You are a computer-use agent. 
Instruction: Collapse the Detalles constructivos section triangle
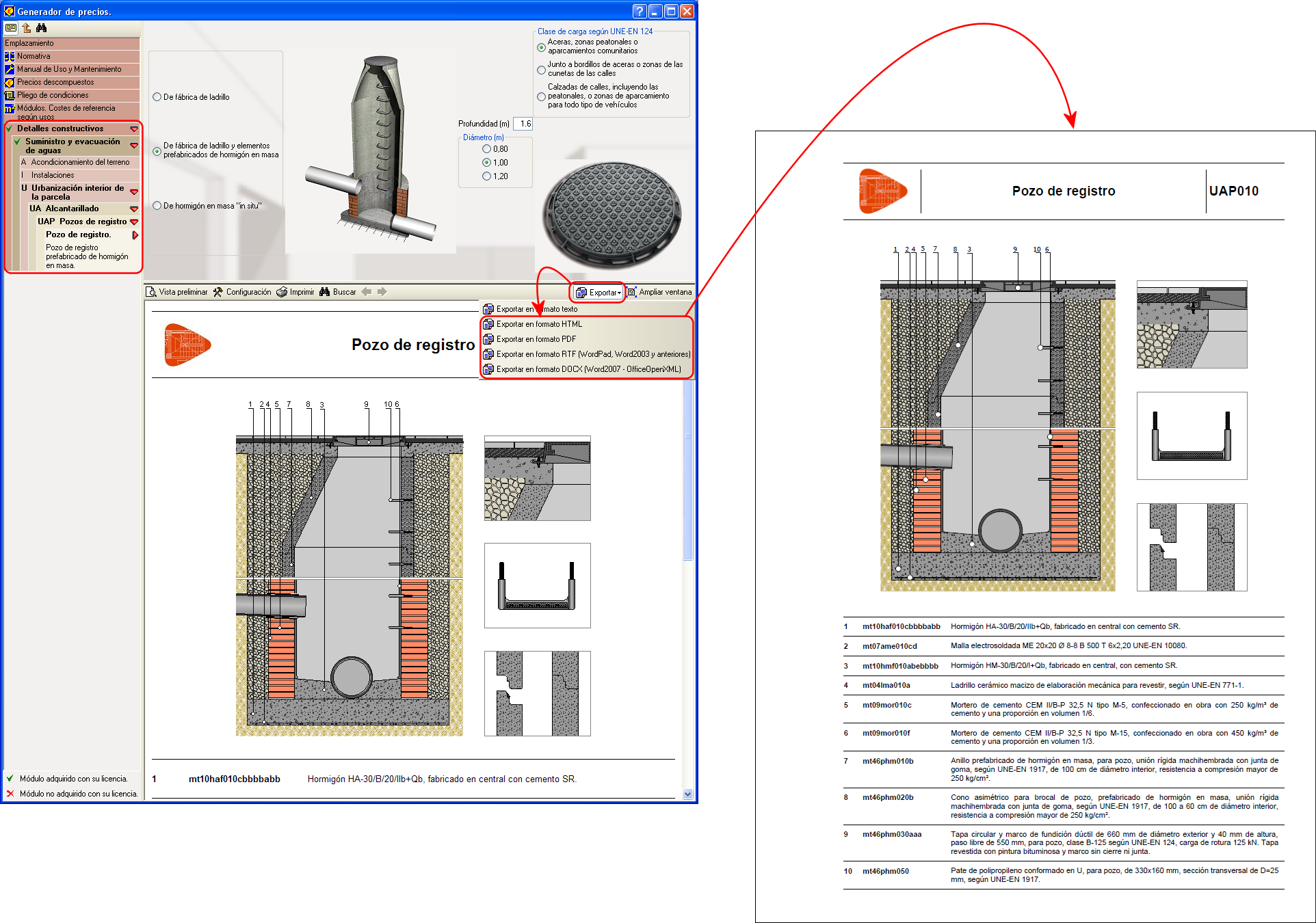pos(134,129)
